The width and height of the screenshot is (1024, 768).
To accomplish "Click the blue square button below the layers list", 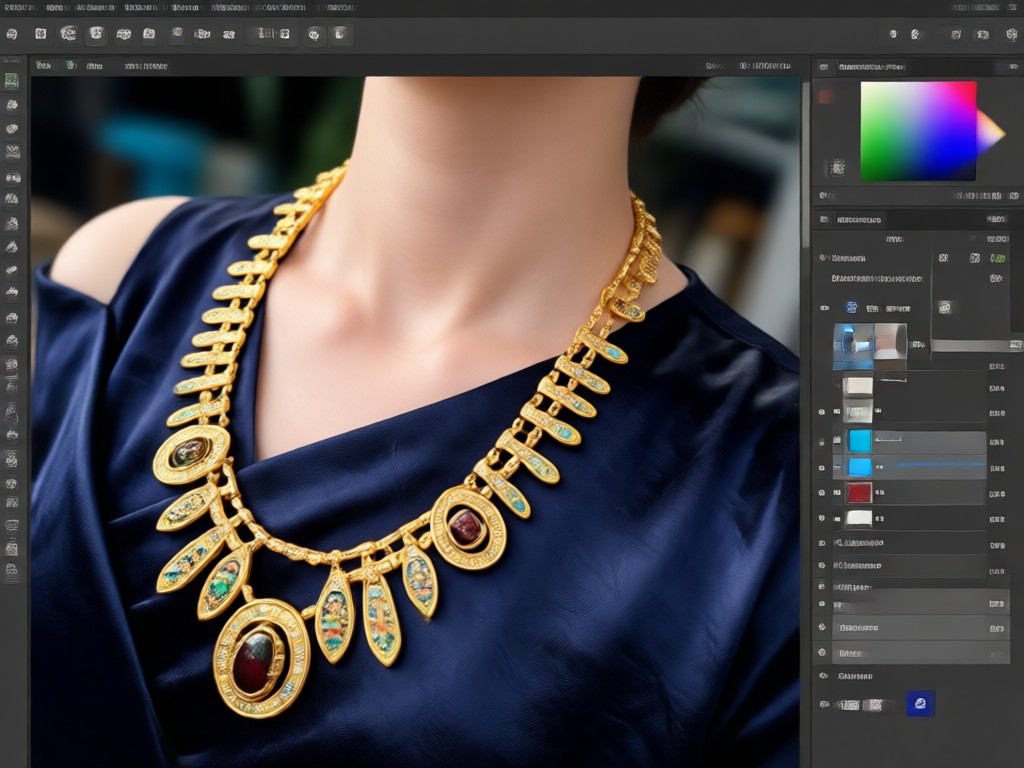I will (x=920, y=703).
